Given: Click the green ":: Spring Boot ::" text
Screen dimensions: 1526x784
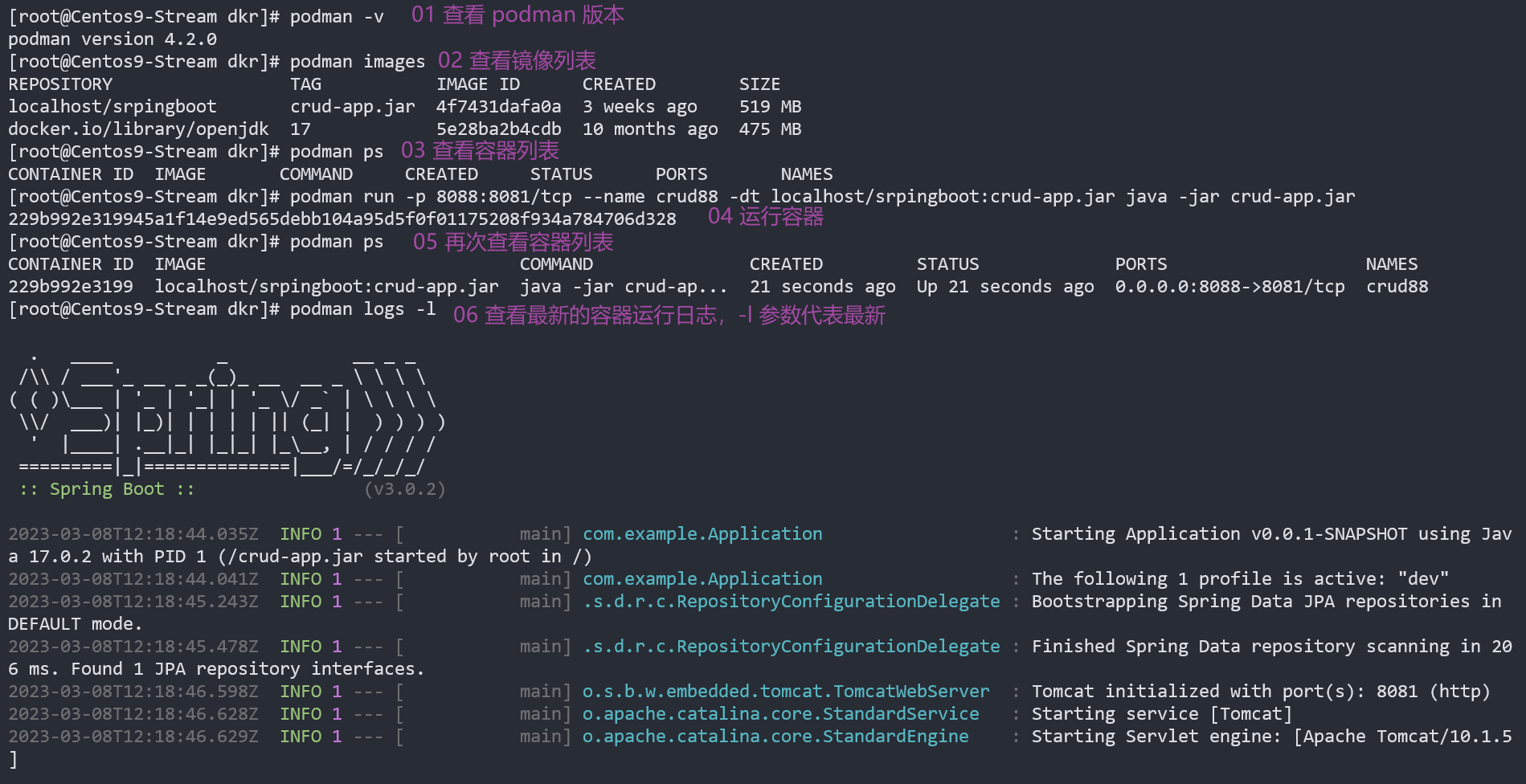Looking at the screenshot, I should click(x=107, y=489).
